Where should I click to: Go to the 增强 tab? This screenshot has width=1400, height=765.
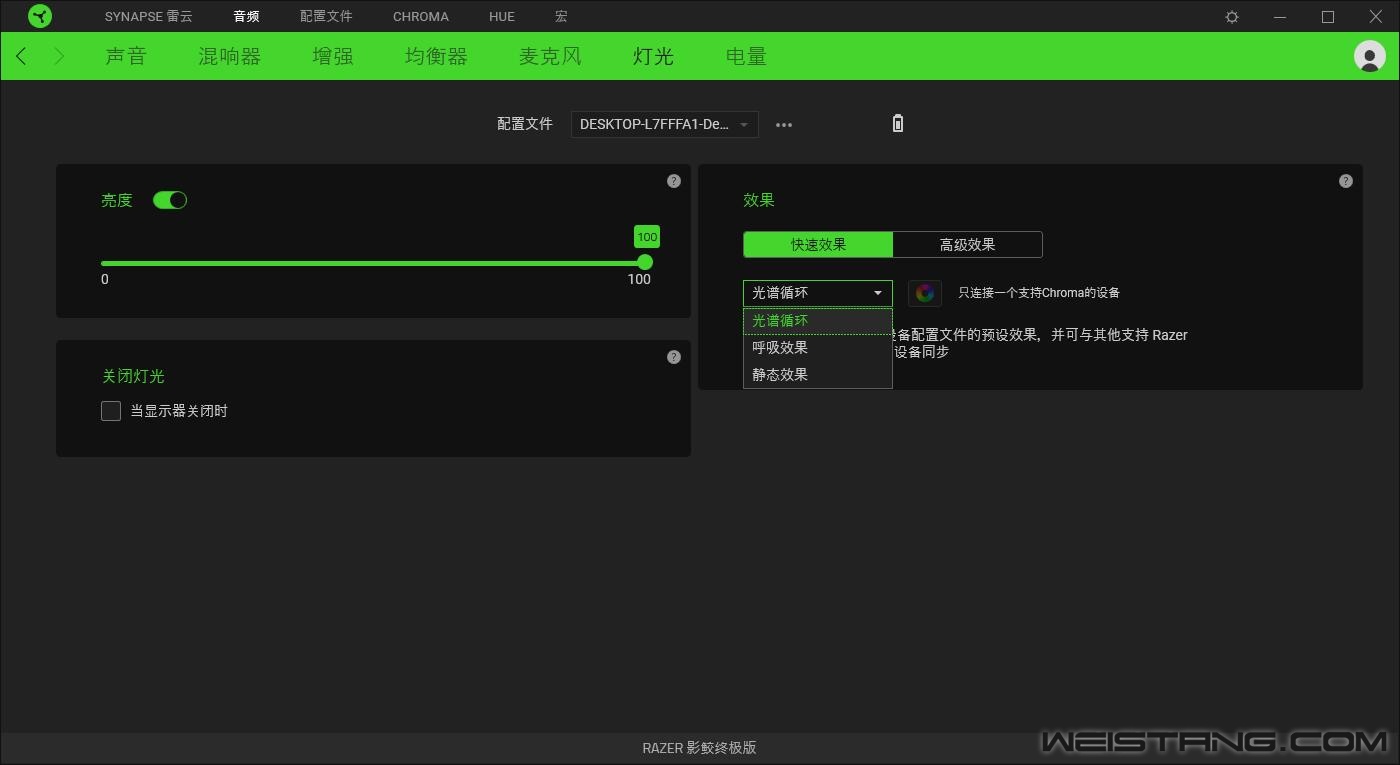pos(333,56)
